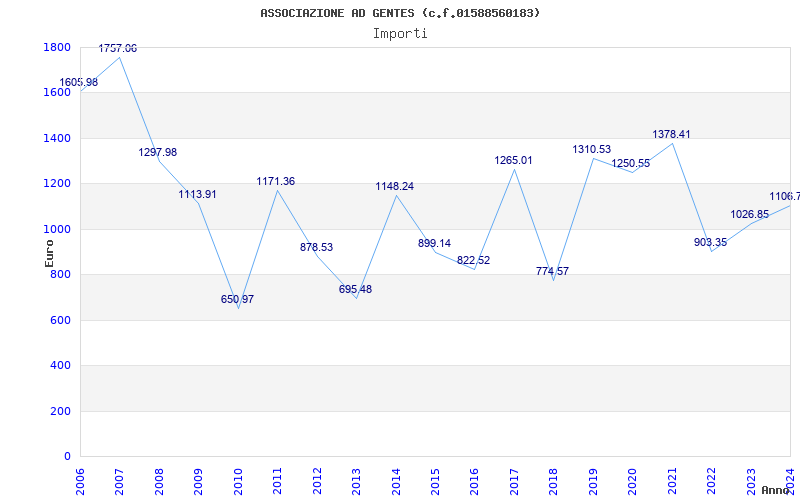Click the 1605.98 data label for 2006
800x500 pixels.
coord(79,82)
